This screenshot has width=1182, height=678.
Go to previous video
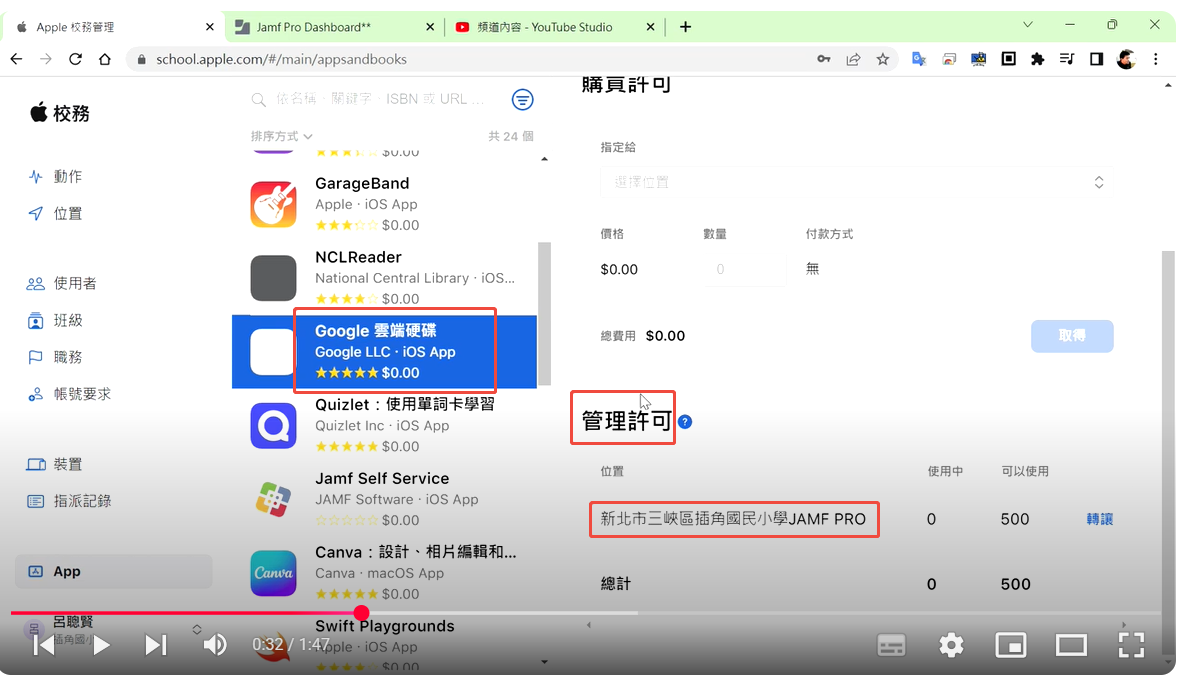43,645
